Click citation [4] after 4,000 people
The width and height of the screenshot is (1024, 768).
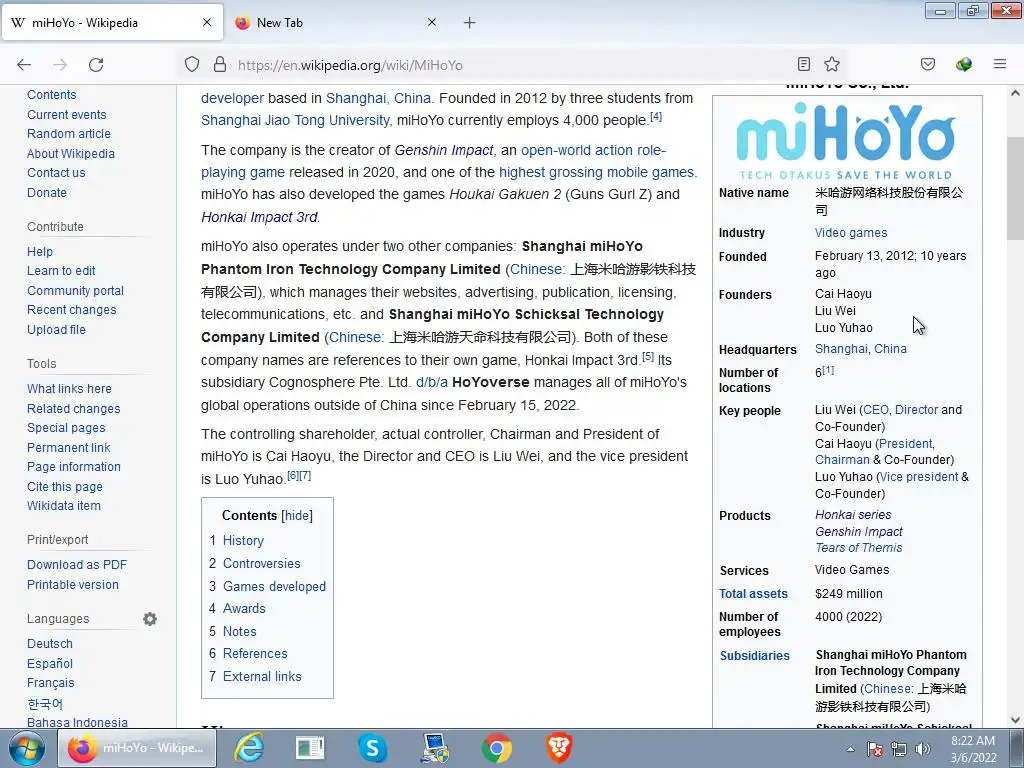[x=656, y=117]
